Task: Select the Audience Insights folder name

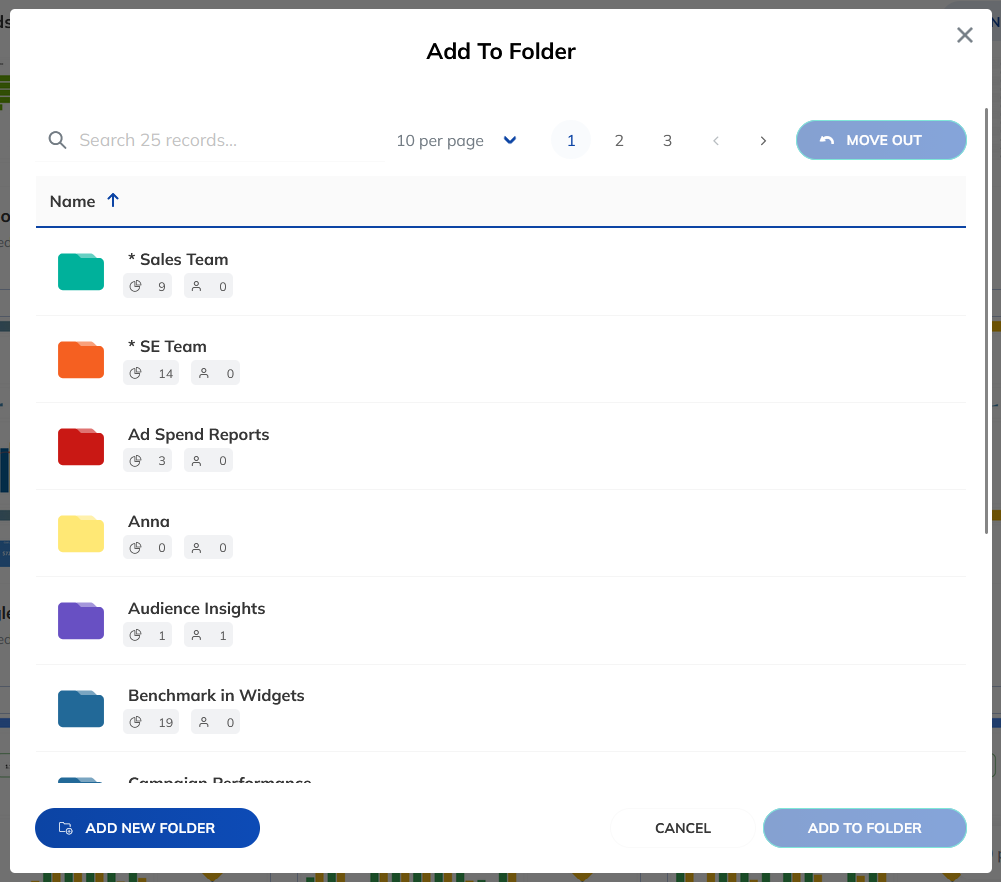Action: (197, 608)
